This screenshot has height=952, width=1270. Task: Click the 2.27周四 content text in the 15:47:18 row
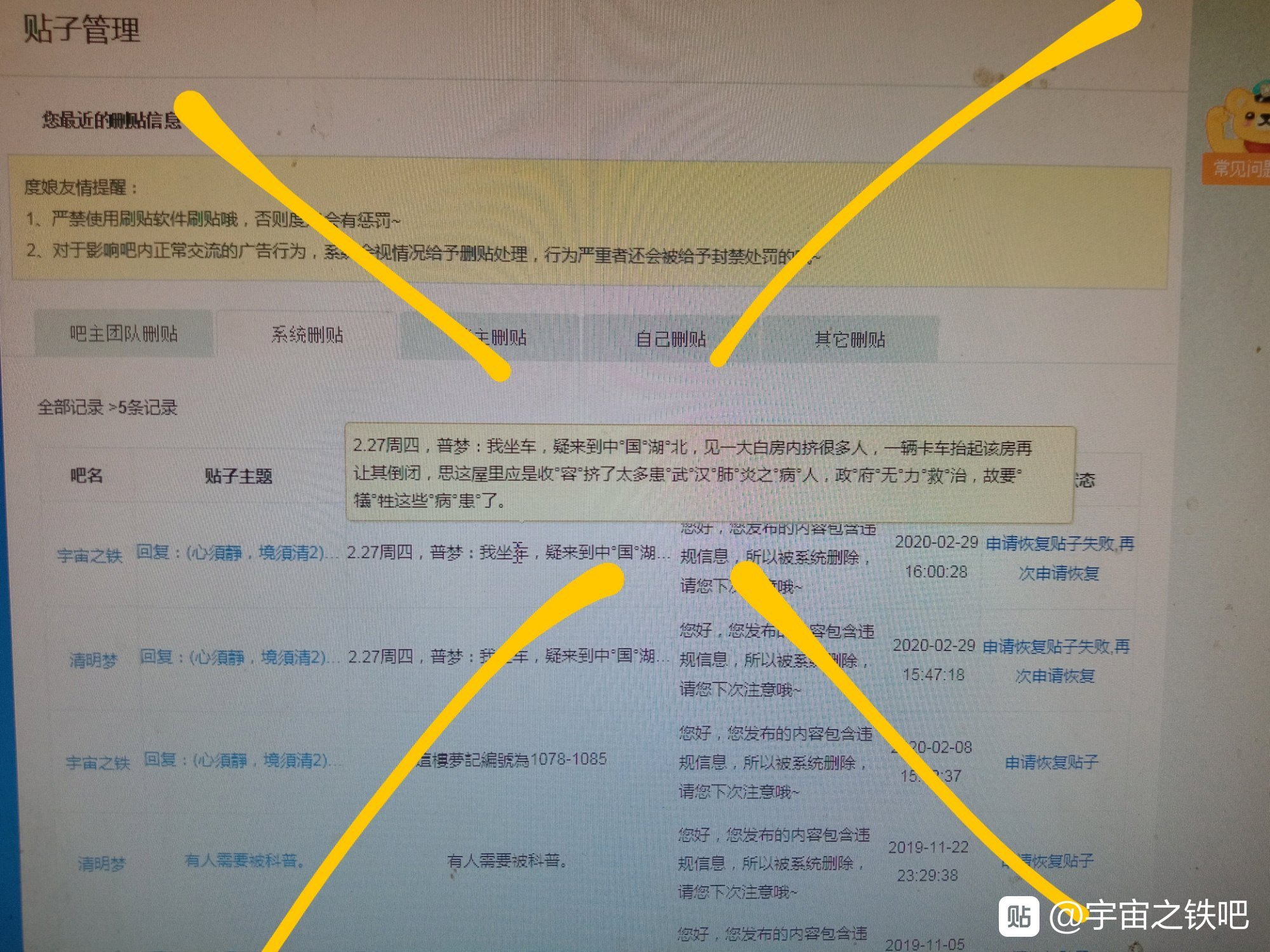point(509,656)
